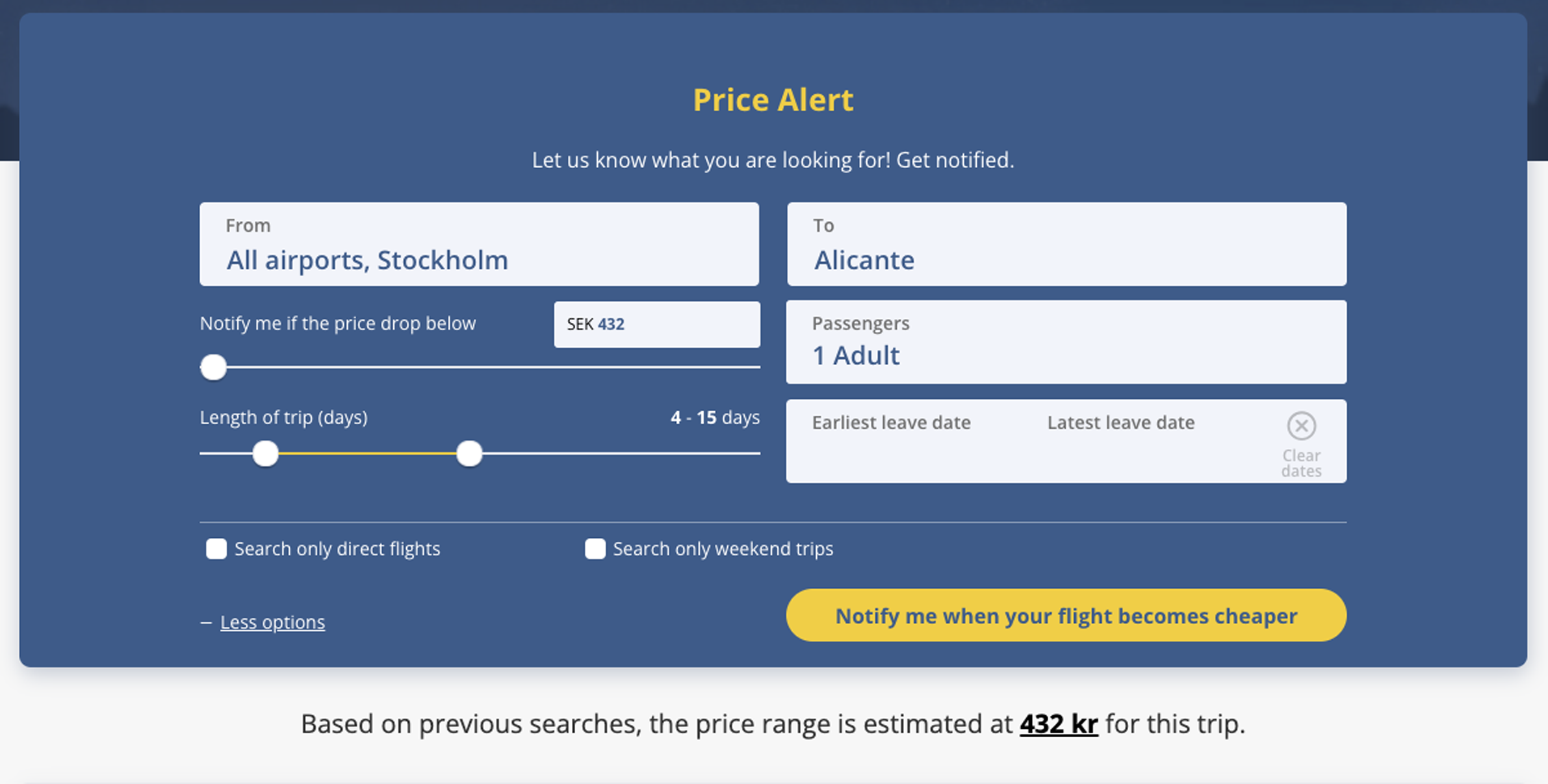Open the From airport selector
Image resolution: width=1548 pixels, height=784 pixels.
coord(479,245)
